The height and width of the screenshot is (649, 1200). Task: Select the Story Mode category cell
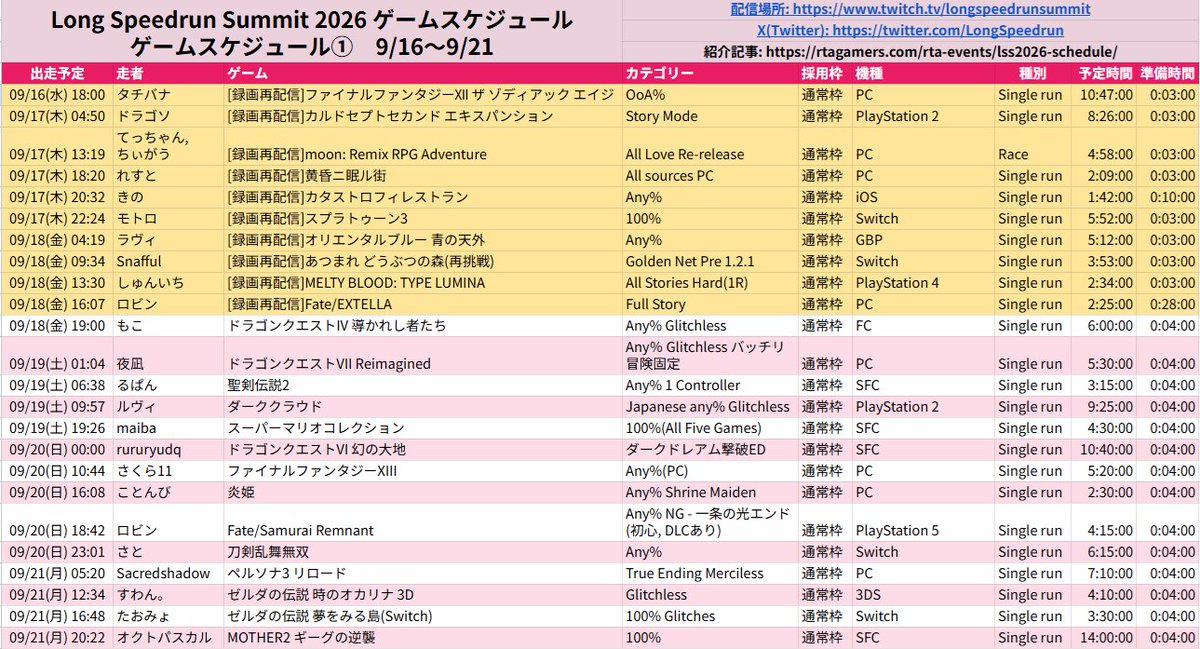pyautogui.click(x=709, y=116)
